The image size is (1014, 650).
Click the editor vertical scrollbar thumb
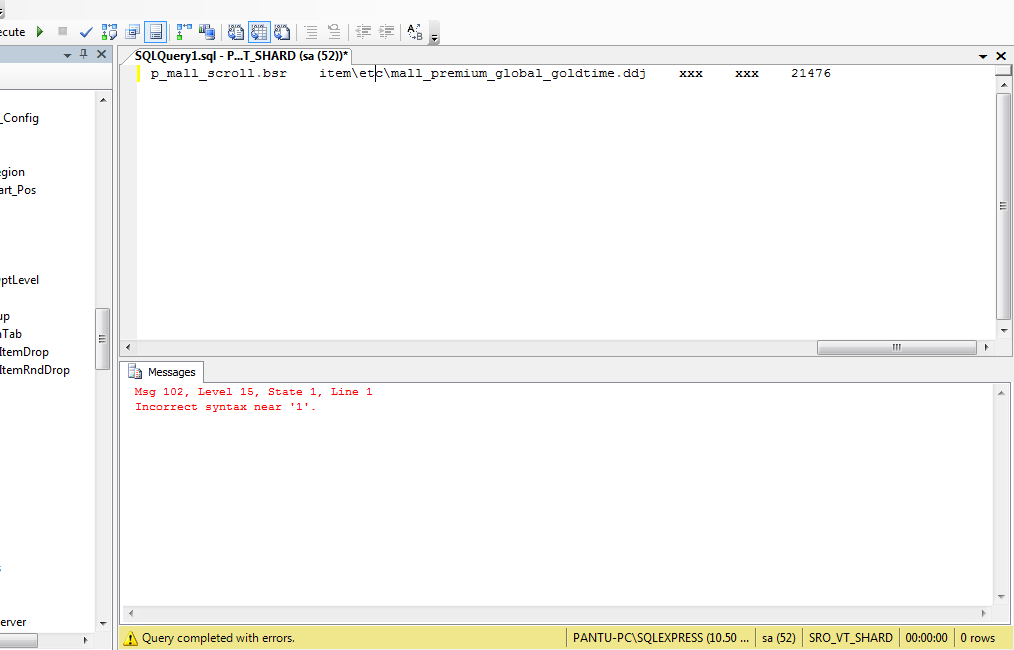coord(1004,206)
